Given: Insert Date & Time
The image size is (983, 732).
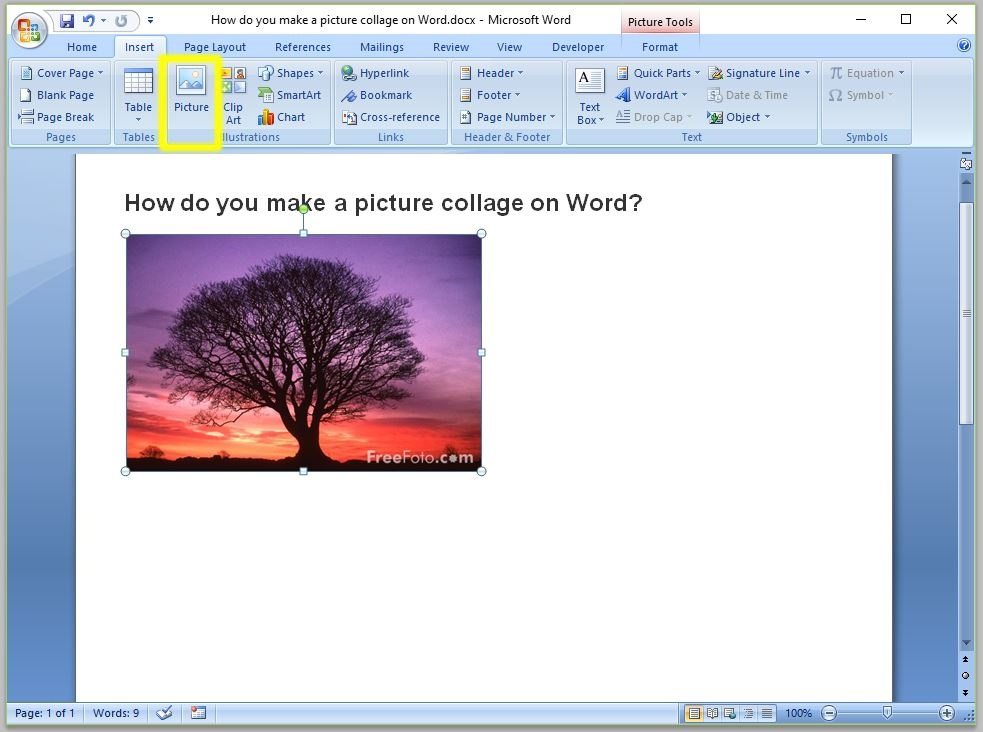Looking at the screenshot, I should click(x=747, y=95).
